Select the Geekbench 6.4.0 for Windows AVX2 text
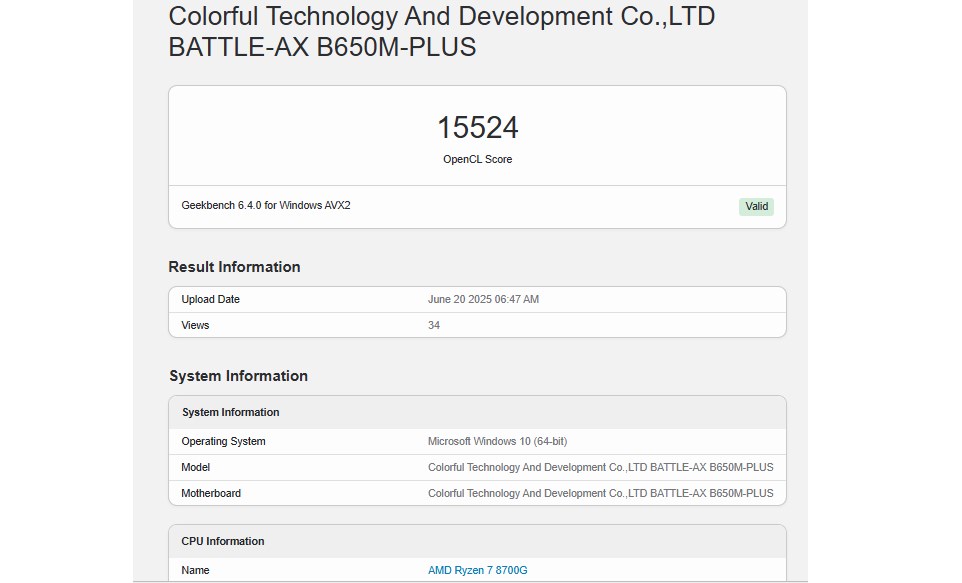 [x=266, y=205]
